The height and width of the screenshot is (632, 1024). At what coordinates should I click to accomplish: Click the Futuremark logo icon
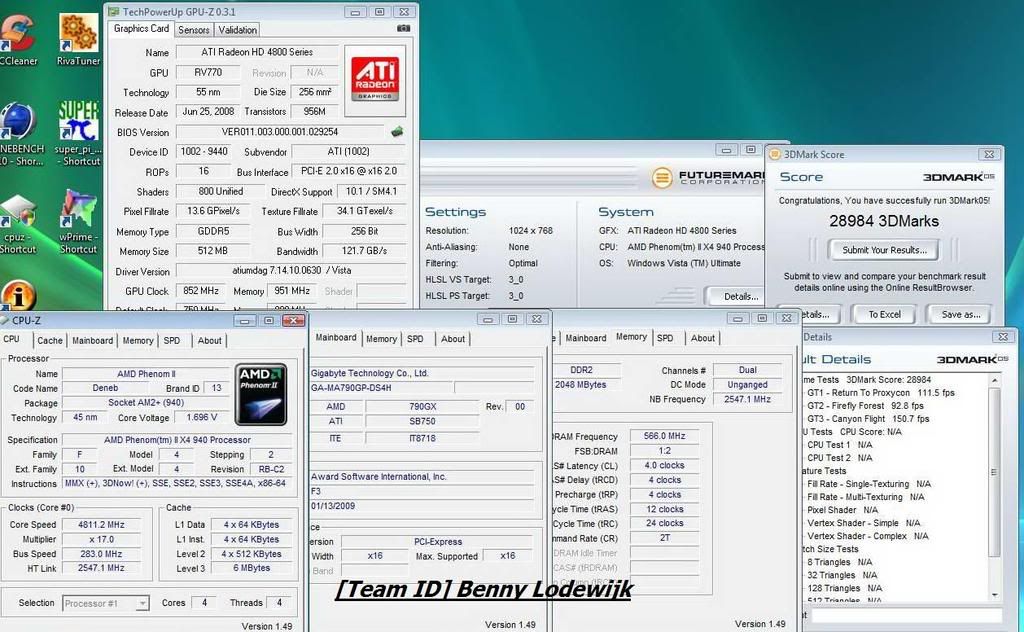662,178
